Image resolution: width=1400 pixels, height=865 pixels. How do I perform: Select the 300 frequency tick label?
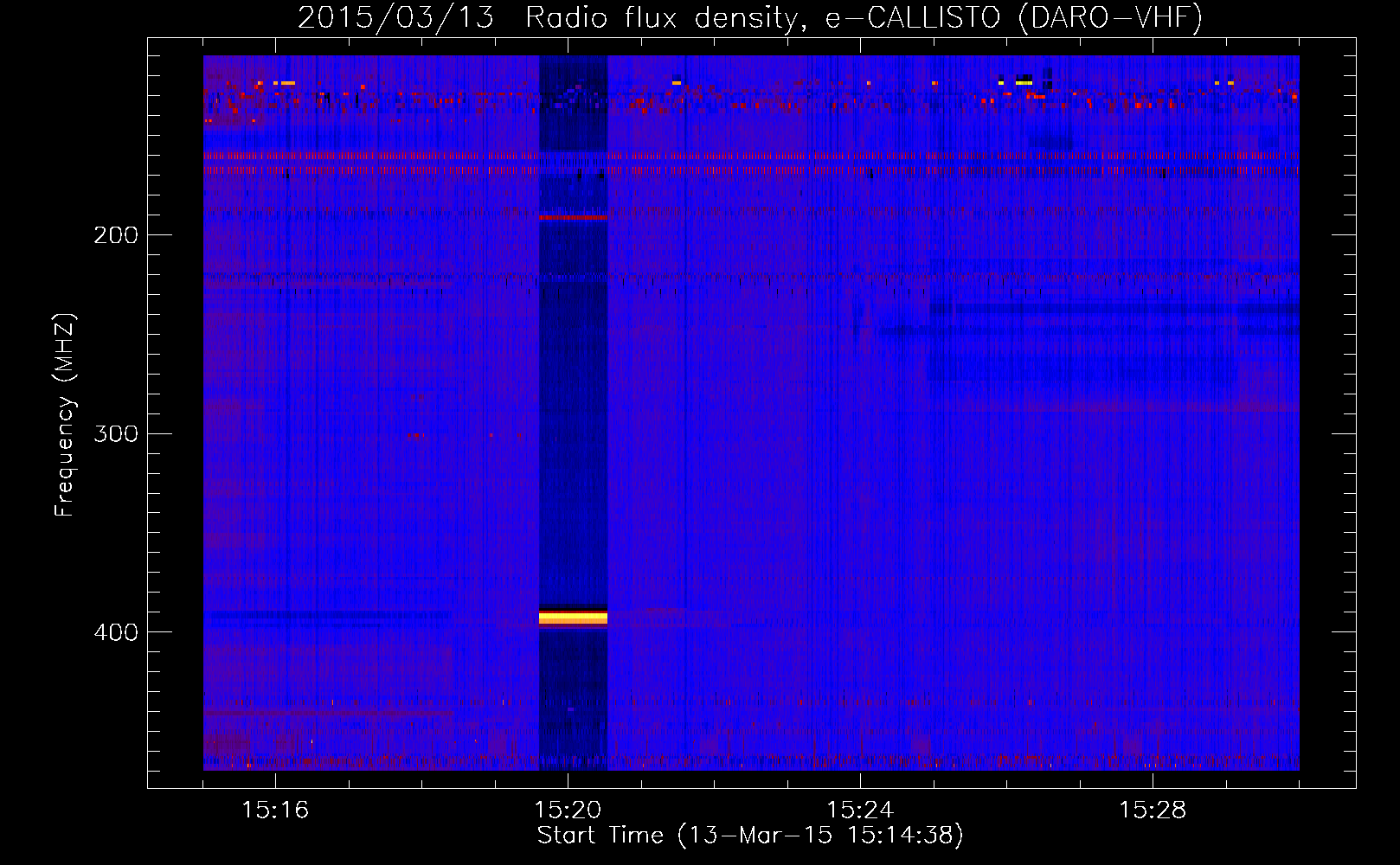(116, 433)
